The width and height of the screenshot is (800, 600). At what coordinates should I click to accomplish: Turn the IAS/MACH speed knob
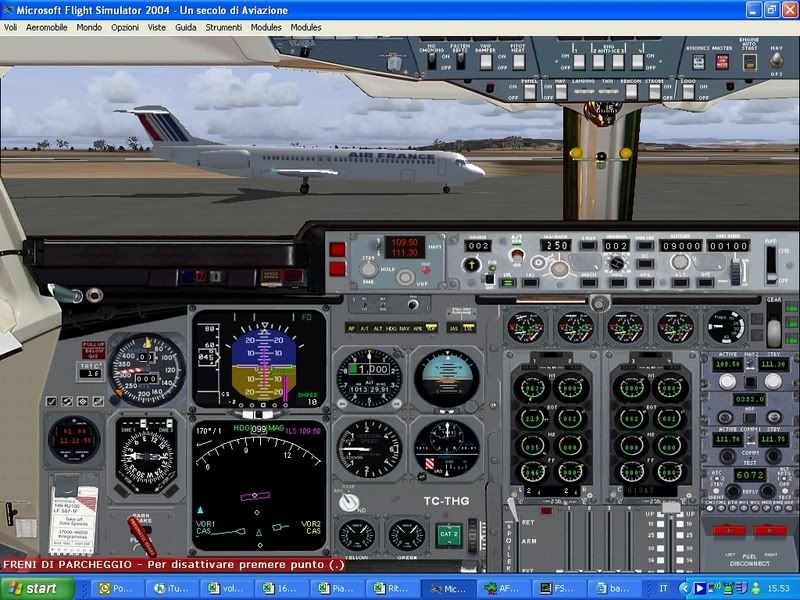pyautogui.click(x=559, y=269)
